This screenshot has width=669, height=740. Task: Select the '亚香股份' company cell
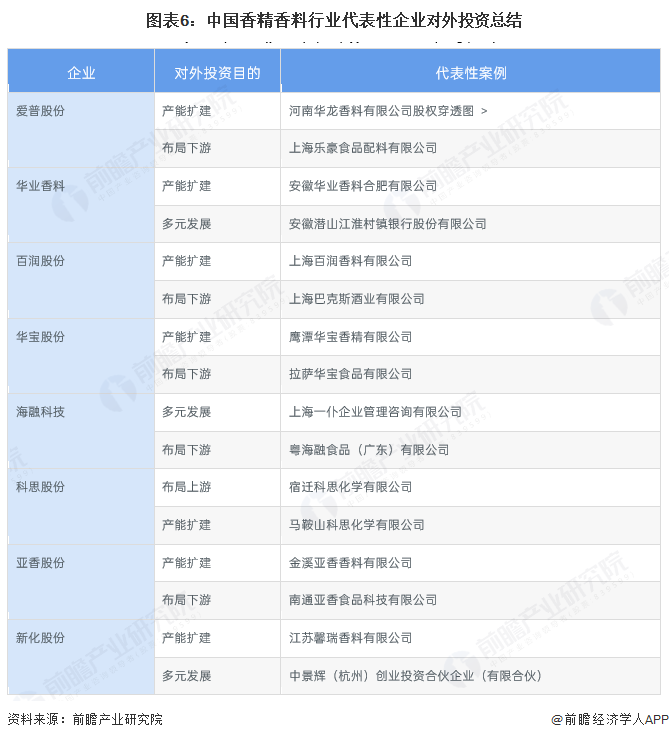[x=81, y=582]
